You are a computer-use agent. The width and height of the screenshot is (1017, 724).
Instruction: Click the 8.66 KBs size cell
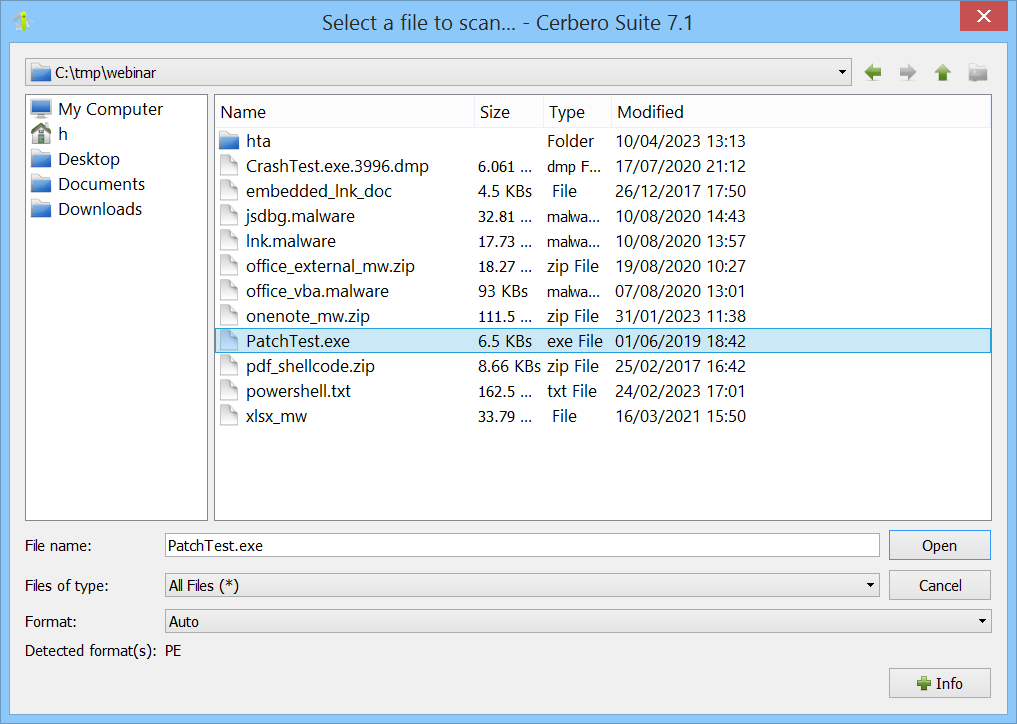[509, 366]
